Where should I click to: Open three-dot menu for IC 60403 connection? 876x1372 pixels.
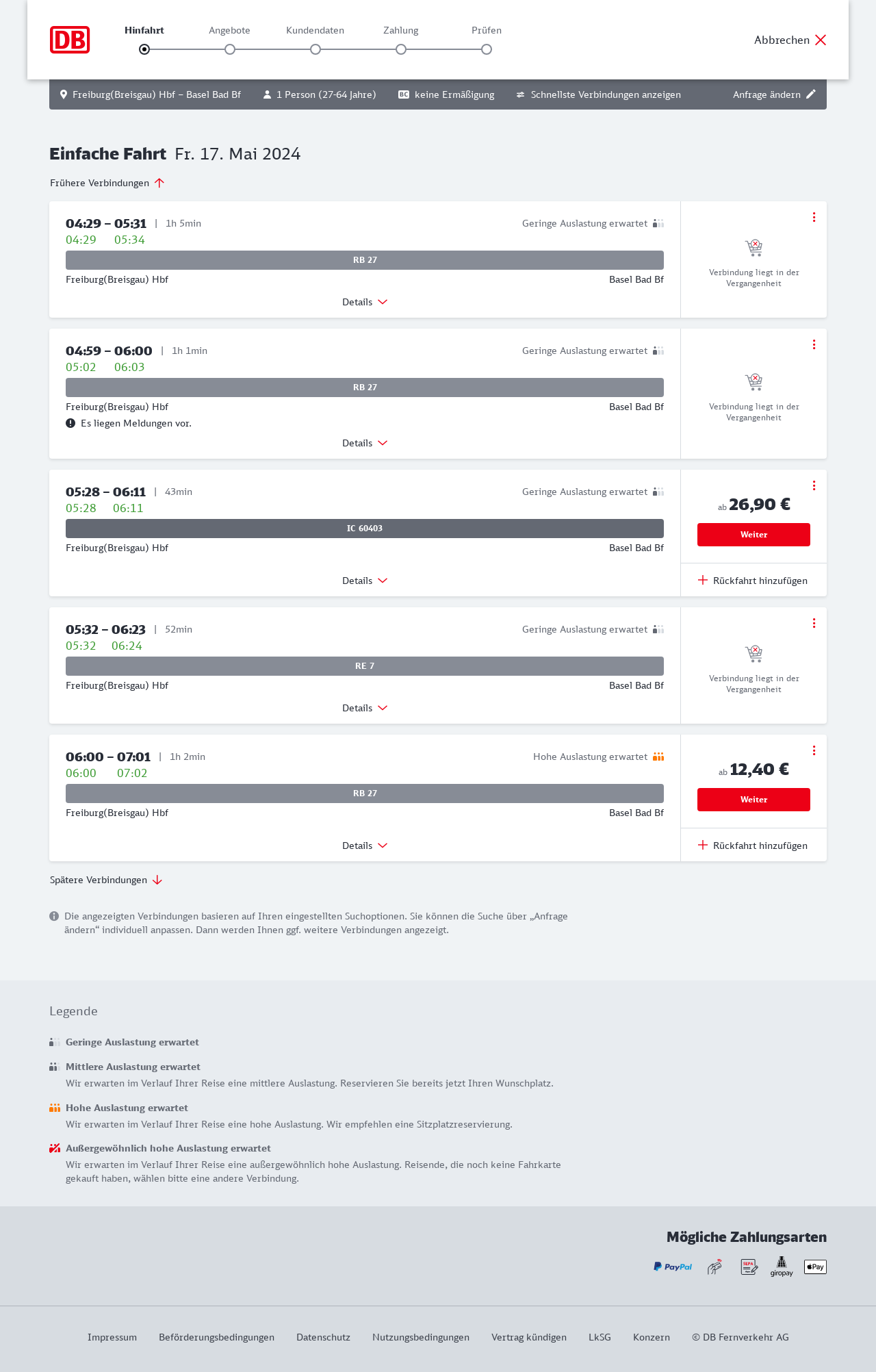coord(814,485)
